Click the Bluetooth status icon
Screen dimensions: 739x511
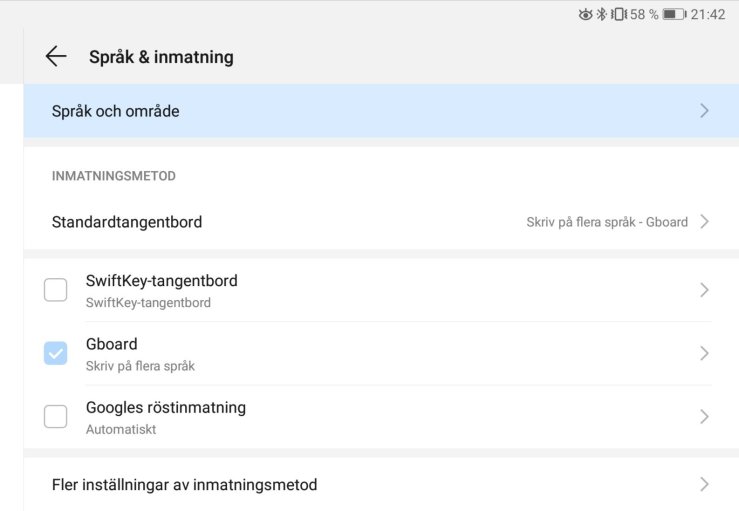pyautogui.click(x=602, y=14)
